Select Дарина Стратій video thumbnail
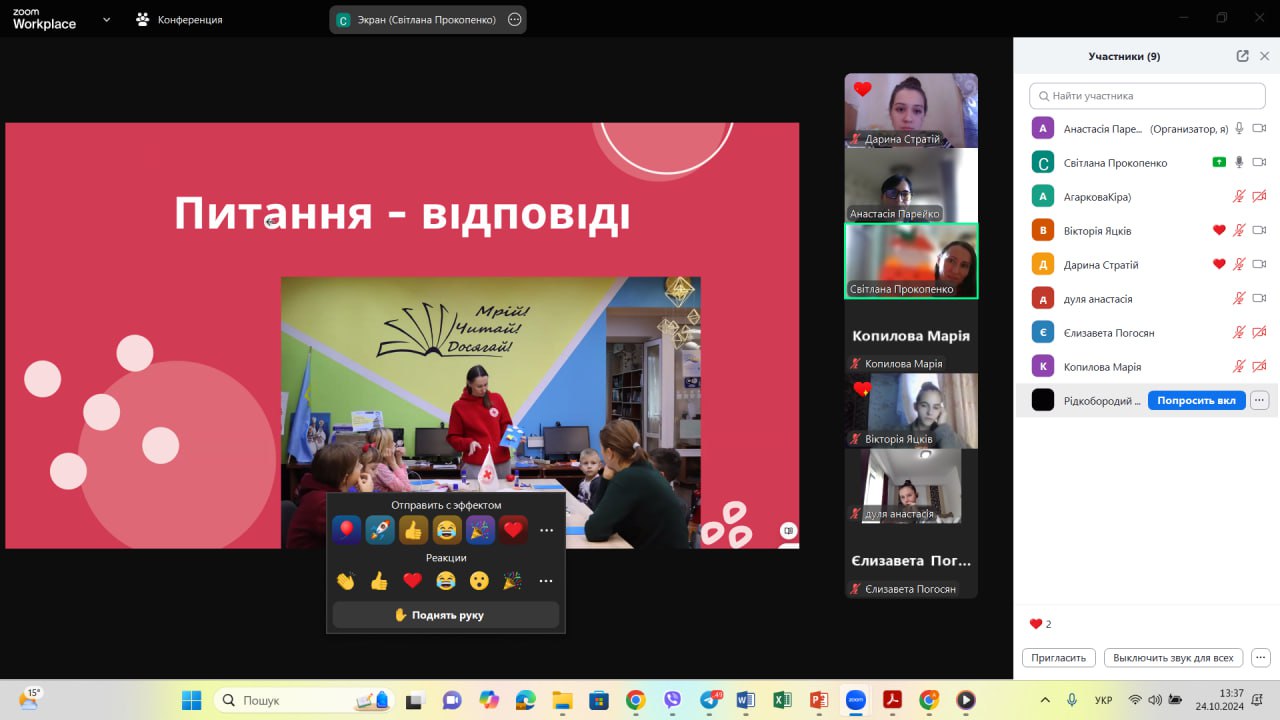The width and height of the screenshot is (1280, 720). click(x=911, y=110)
